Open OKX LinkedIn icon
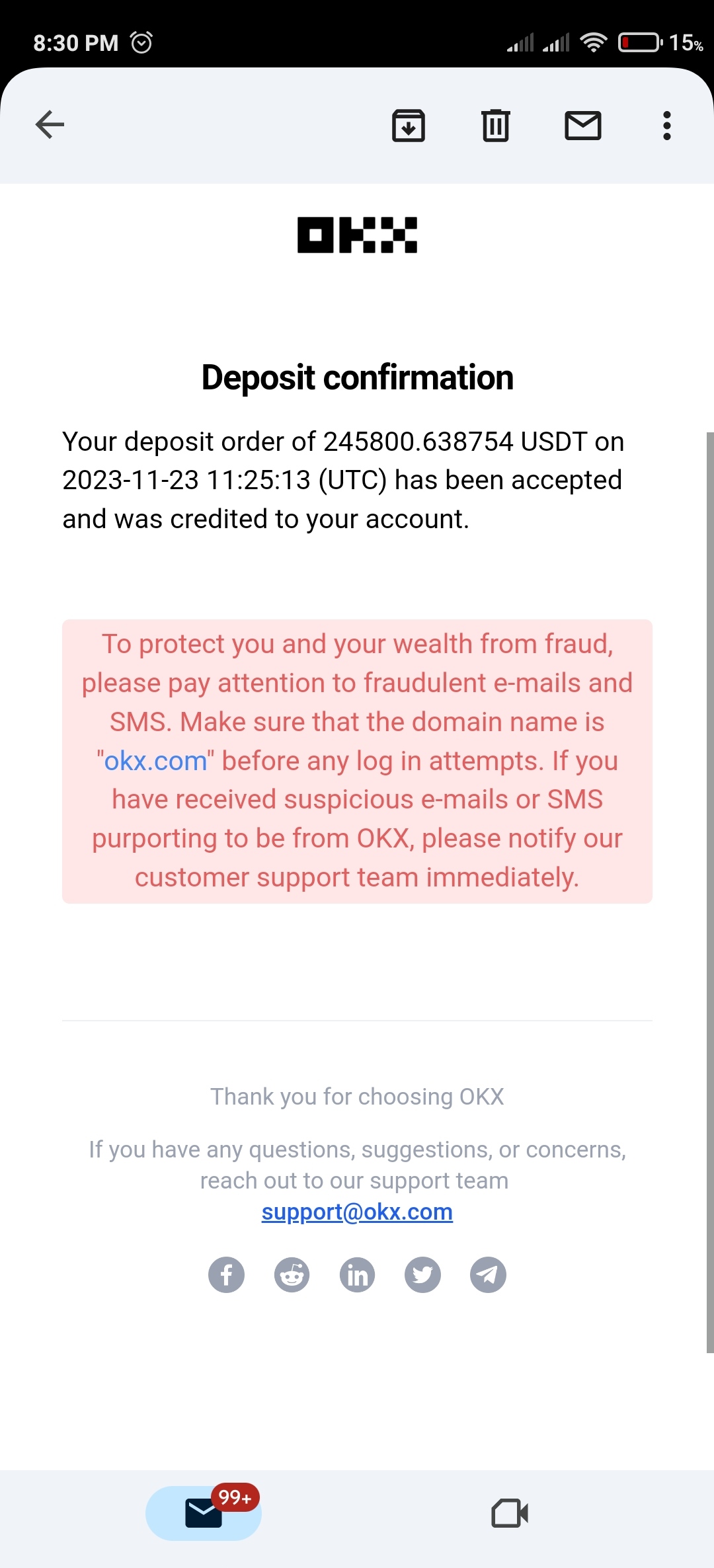Image resolution: width=714 pixels, height=1568 pixels. pyautogui.click(x=357, y=1274)
